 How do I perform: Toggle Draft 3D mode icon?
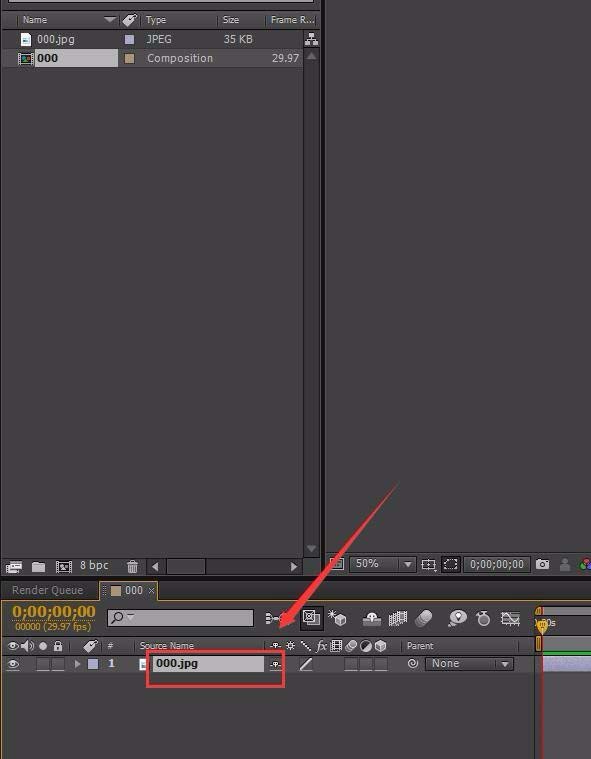point(337,618)
